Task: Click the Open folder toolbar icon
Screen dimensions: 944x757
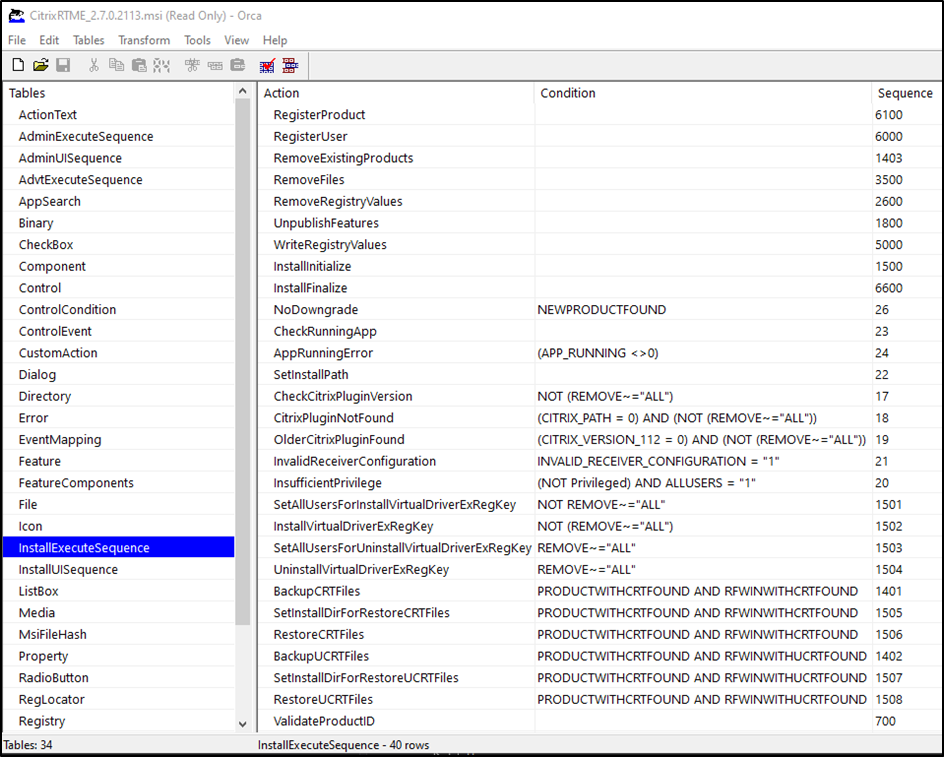Action: [x=40, y=65]
